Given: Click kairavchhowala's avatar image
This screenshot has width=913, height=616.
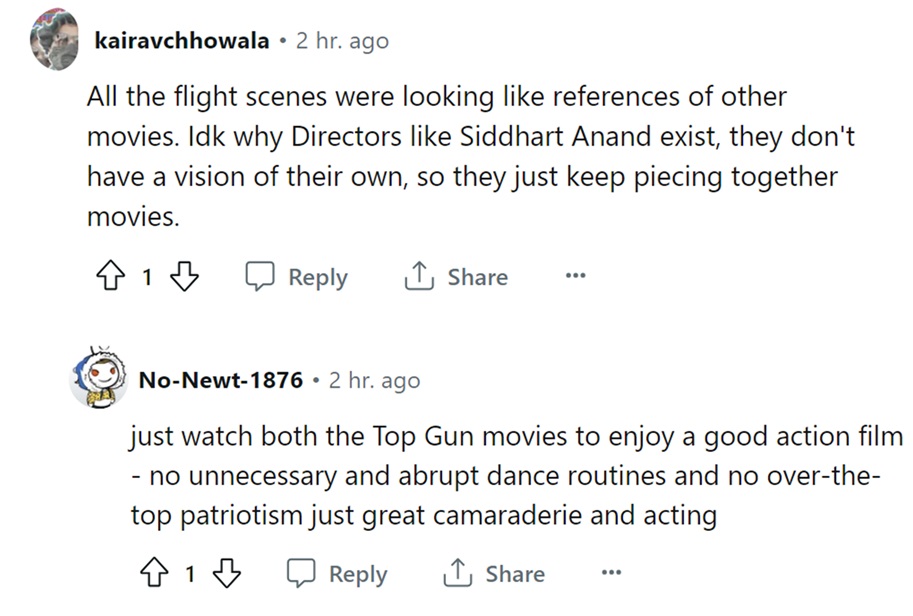Looking at the screenshot, I should click(54, 41).
